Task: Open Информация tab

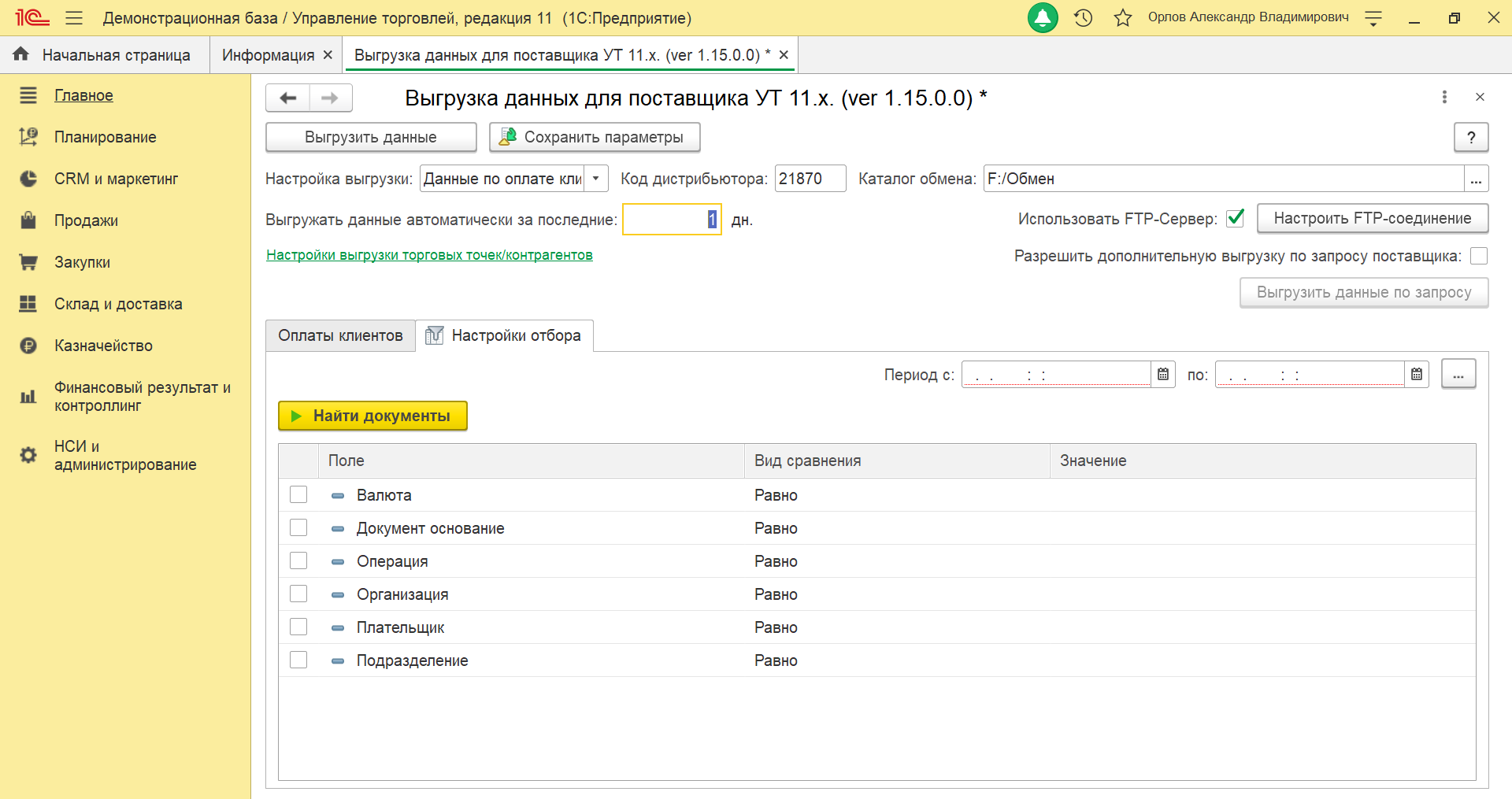Action: (x=268, y=55)
